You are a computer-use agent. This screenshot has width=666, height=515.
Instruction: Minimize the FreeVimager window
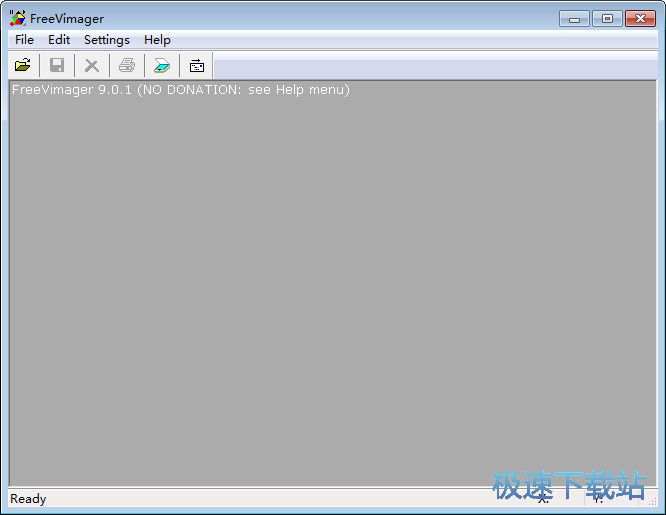(574, 18)
